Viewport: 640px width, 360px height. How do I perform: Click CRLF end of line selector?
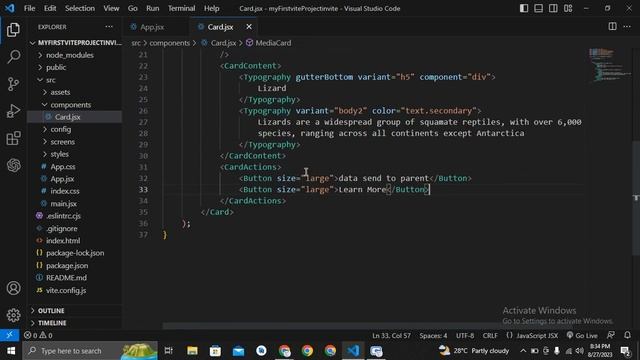pyautogui.click(x=490, y=336)
